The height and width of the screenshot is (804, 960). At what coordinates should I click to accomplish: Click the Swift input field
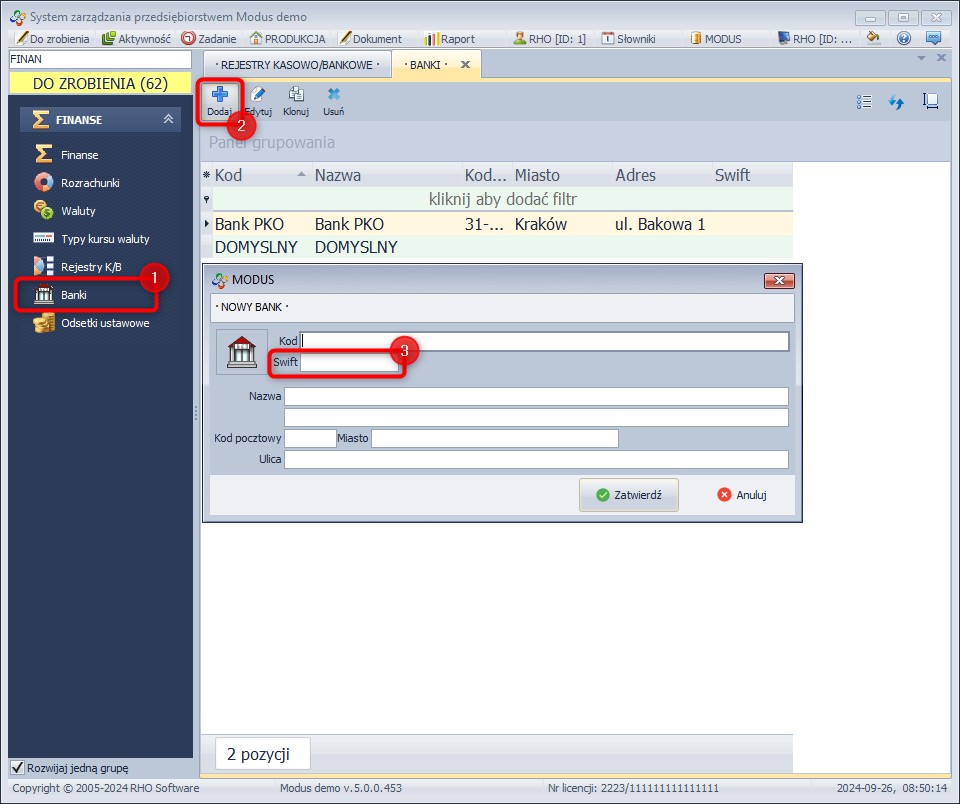pyautogui.click(x=350, y=363)
